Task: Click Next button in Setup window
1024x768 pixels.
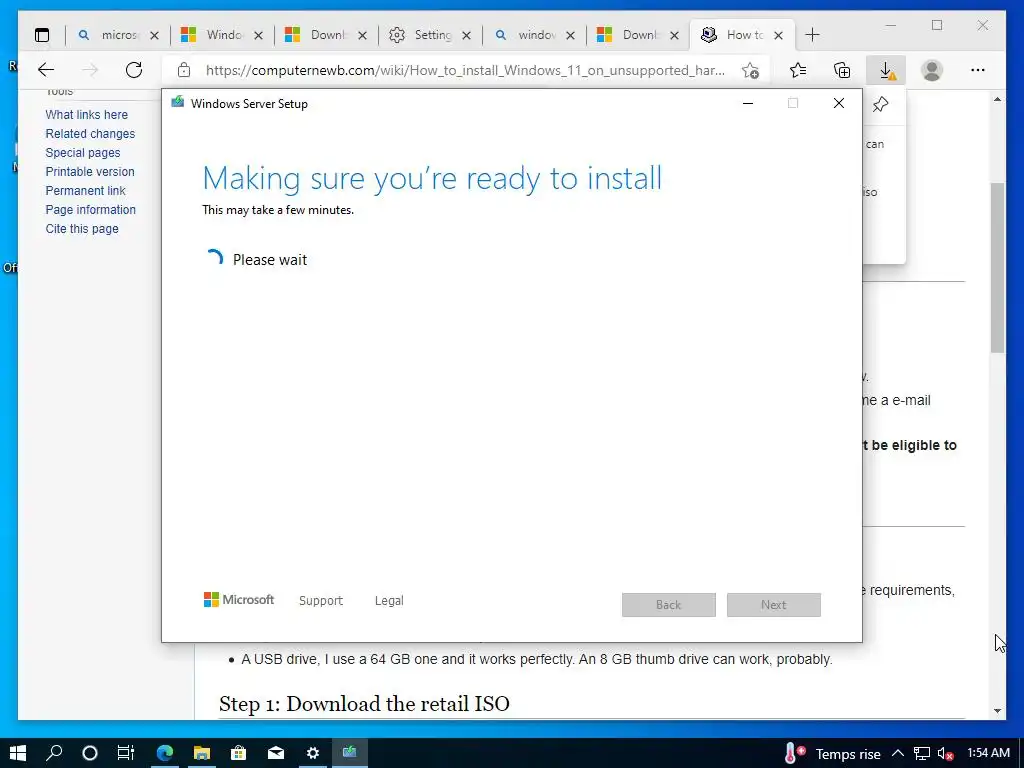Action: [x=774, y=605]
